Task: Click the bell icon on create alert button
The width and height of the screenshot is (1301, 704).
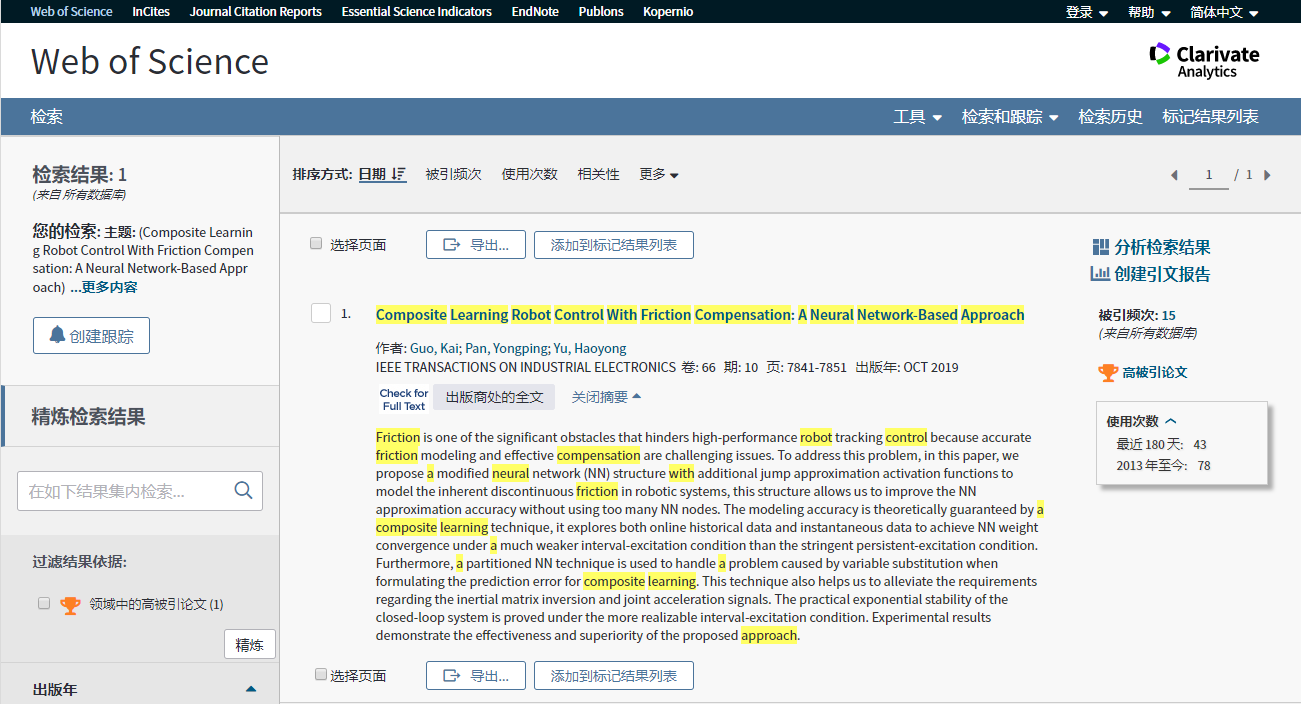Action: 57,335
